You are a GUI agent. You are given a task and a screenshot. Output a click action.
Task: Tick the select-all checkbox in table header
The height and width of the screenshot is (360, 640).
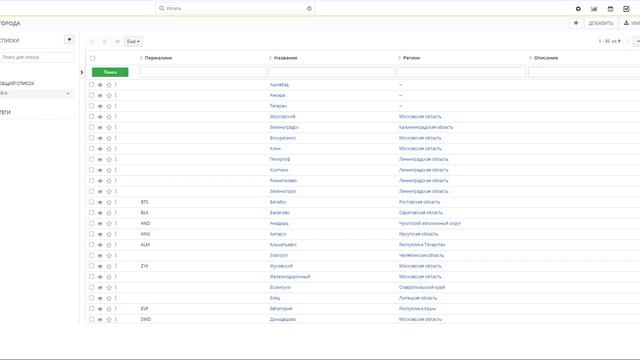tap(93, 58)
